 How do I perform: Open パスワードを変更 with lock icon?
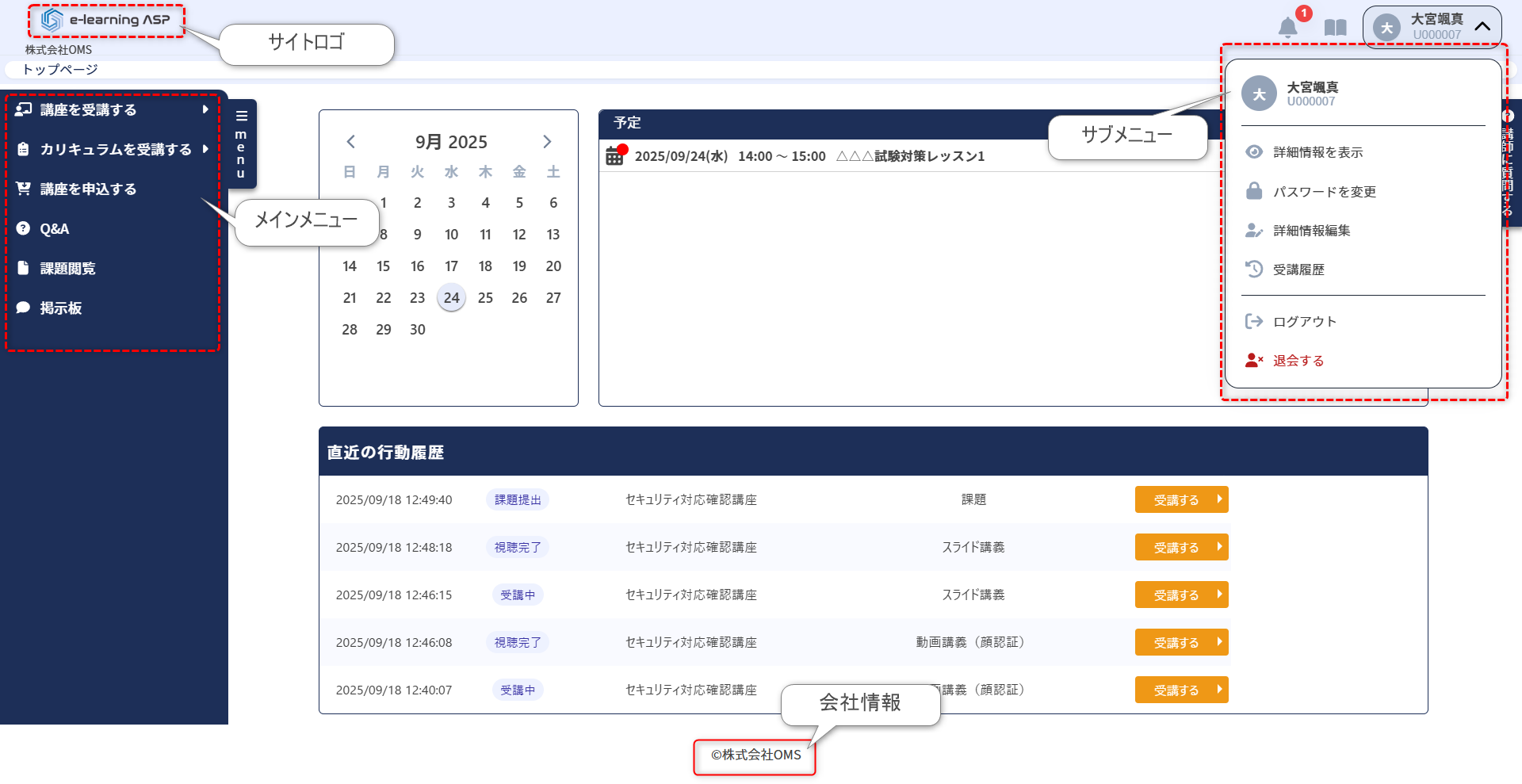pos(1324,192)
